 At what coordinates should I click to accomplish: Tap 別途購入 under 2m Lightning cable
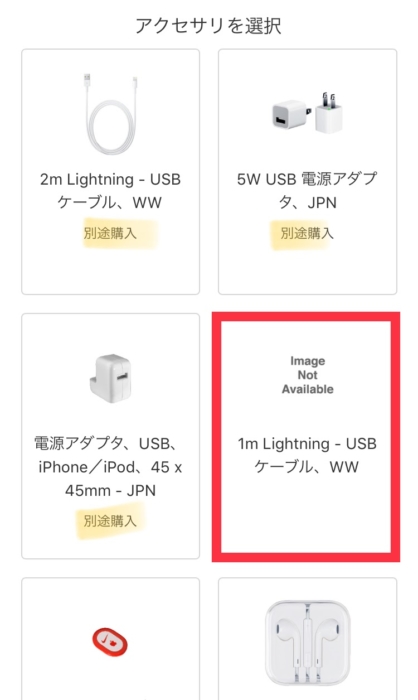(x=110, y=233)
